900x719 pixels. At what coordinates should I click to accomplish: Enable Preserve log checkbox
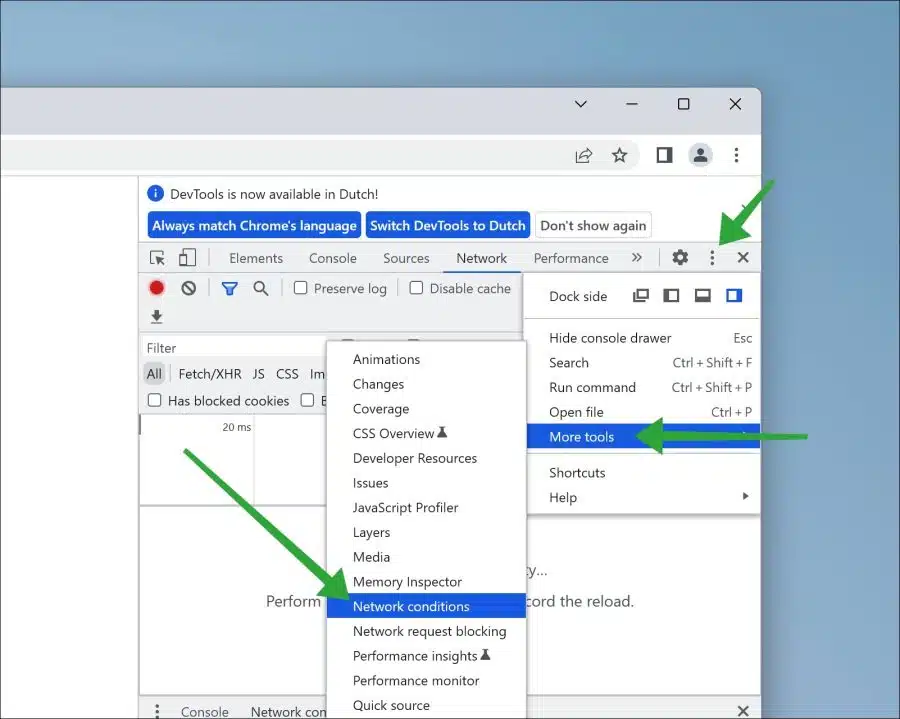[301, 287]
